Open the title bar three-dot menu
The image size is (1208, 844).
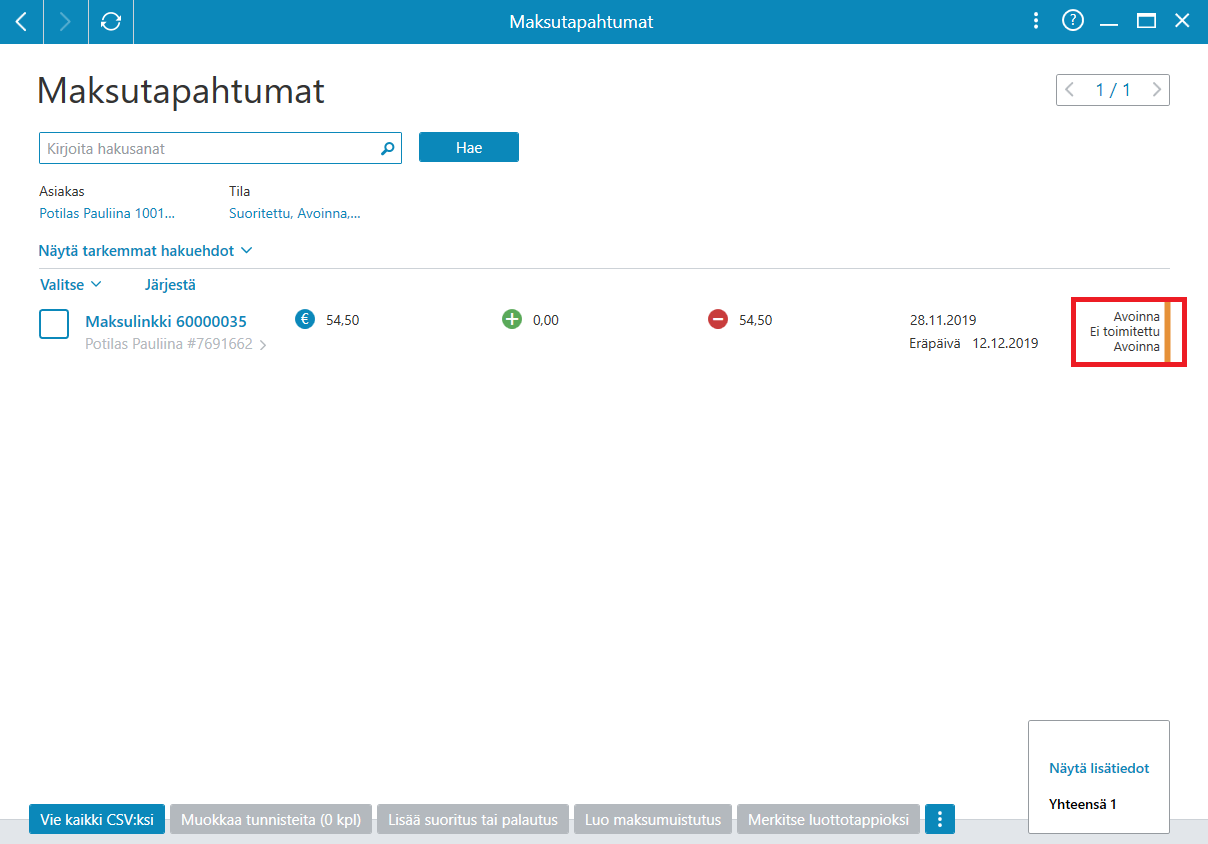pos(1036,21)
